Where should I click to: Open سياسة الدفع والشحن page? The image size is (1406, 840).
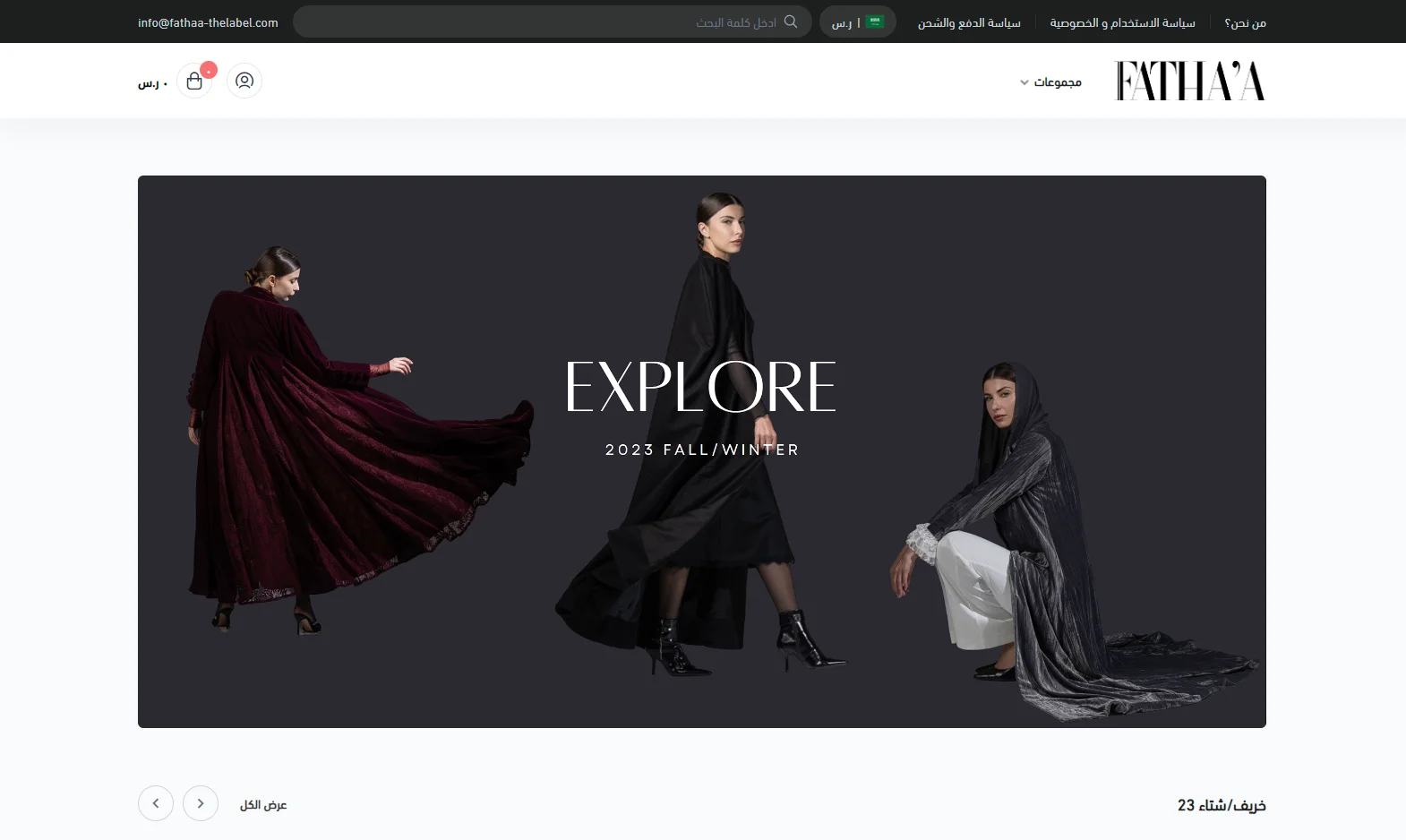(x=969, y=22)
